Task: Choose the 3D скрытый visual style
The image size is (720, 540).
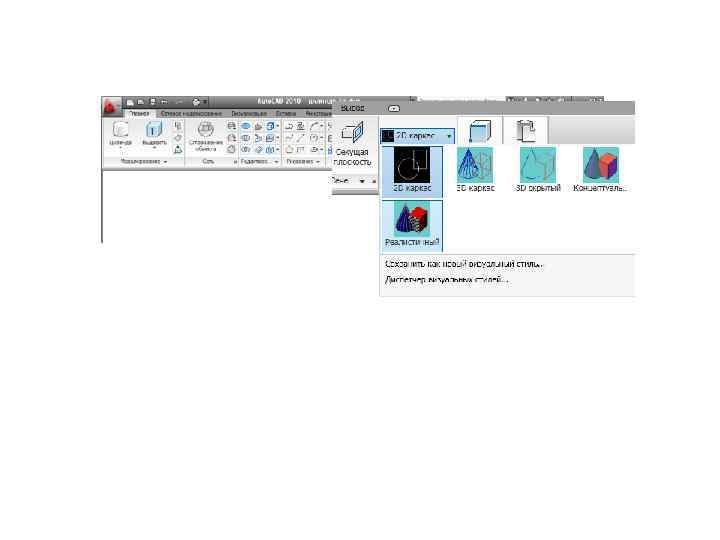Action: click(538, 171)
